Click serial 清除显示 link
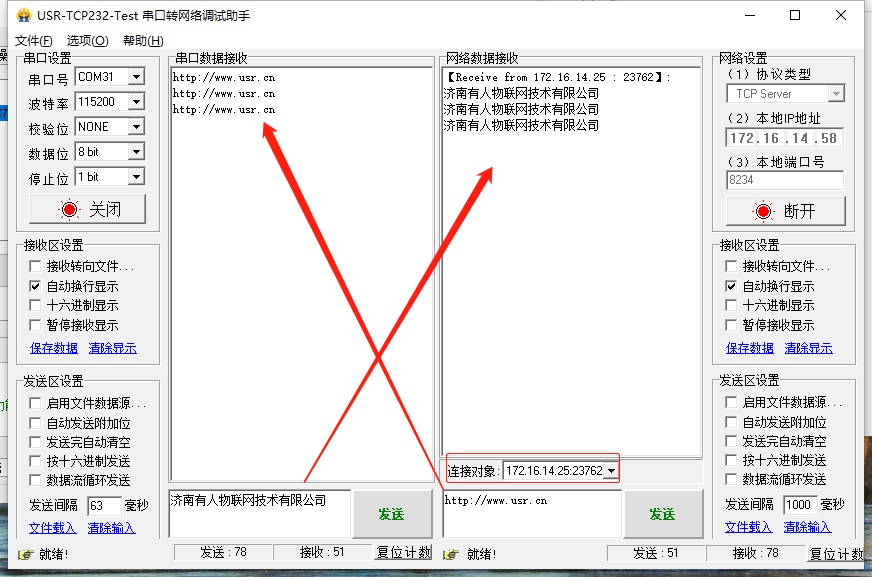The height and width of the screenshot is (577, 872). [112, 348]
